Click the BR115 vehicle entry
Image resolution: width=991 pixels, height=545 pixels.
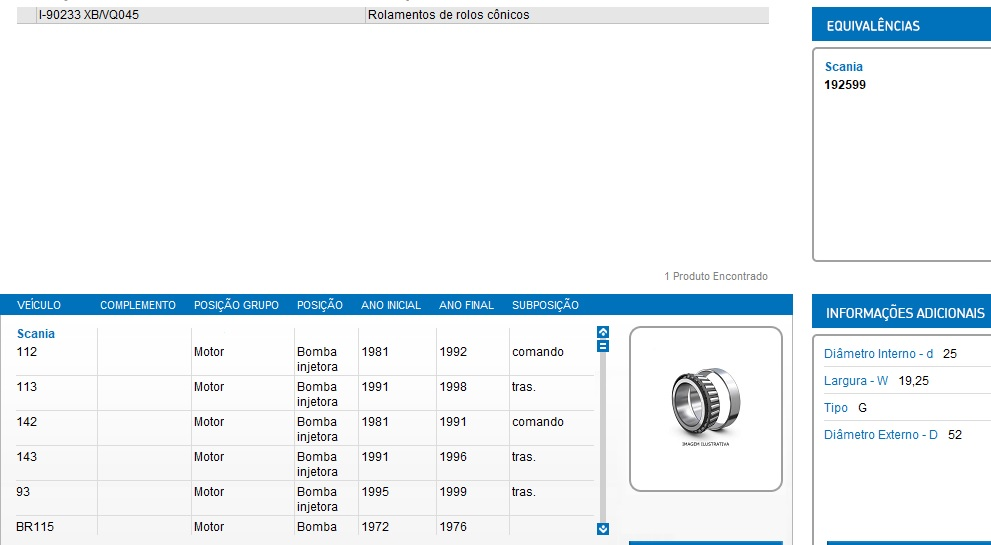click(x=35, y=527)
